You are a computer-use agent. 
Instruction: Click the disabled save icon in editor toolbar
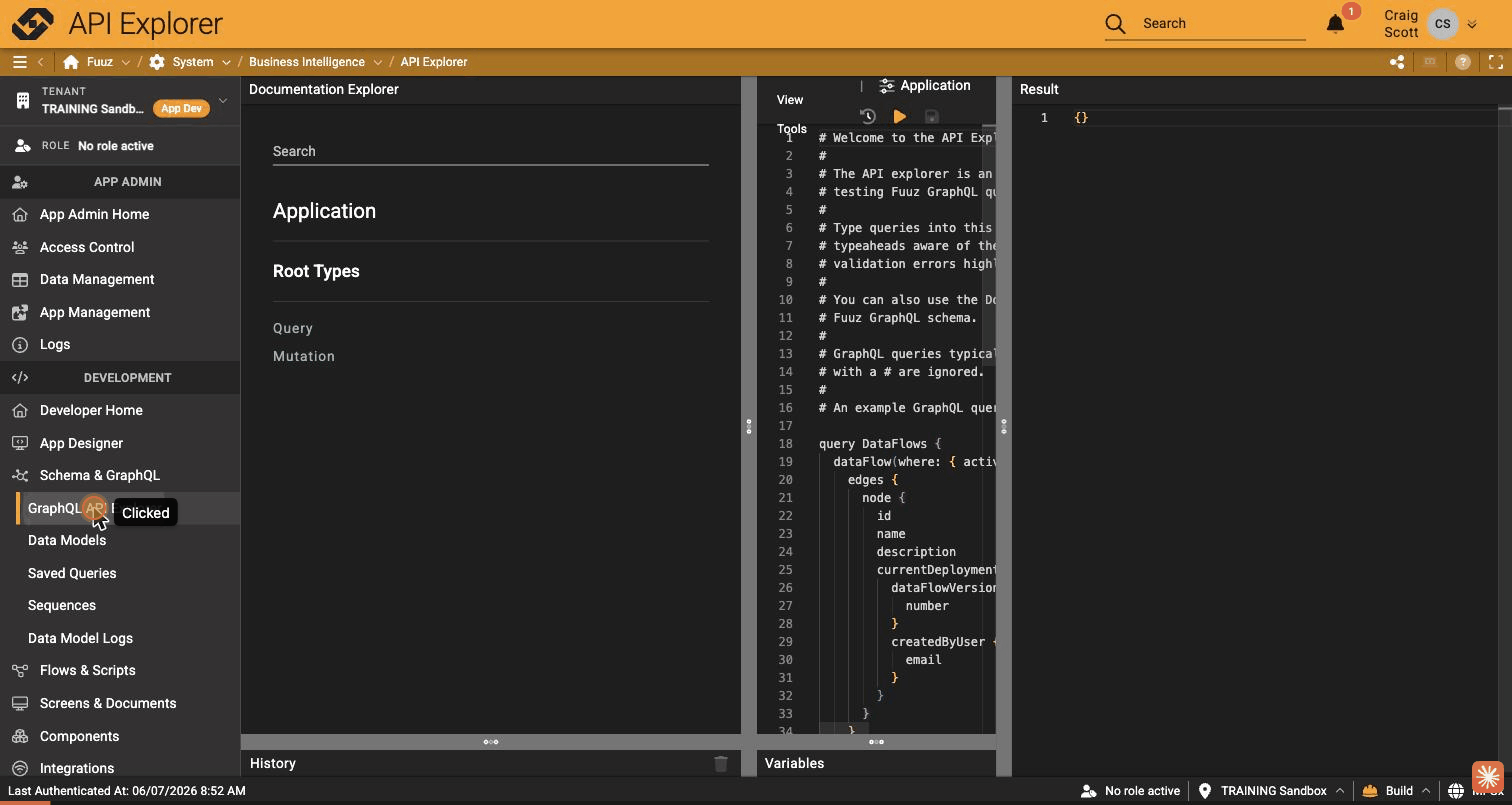(x=931, y=117)
